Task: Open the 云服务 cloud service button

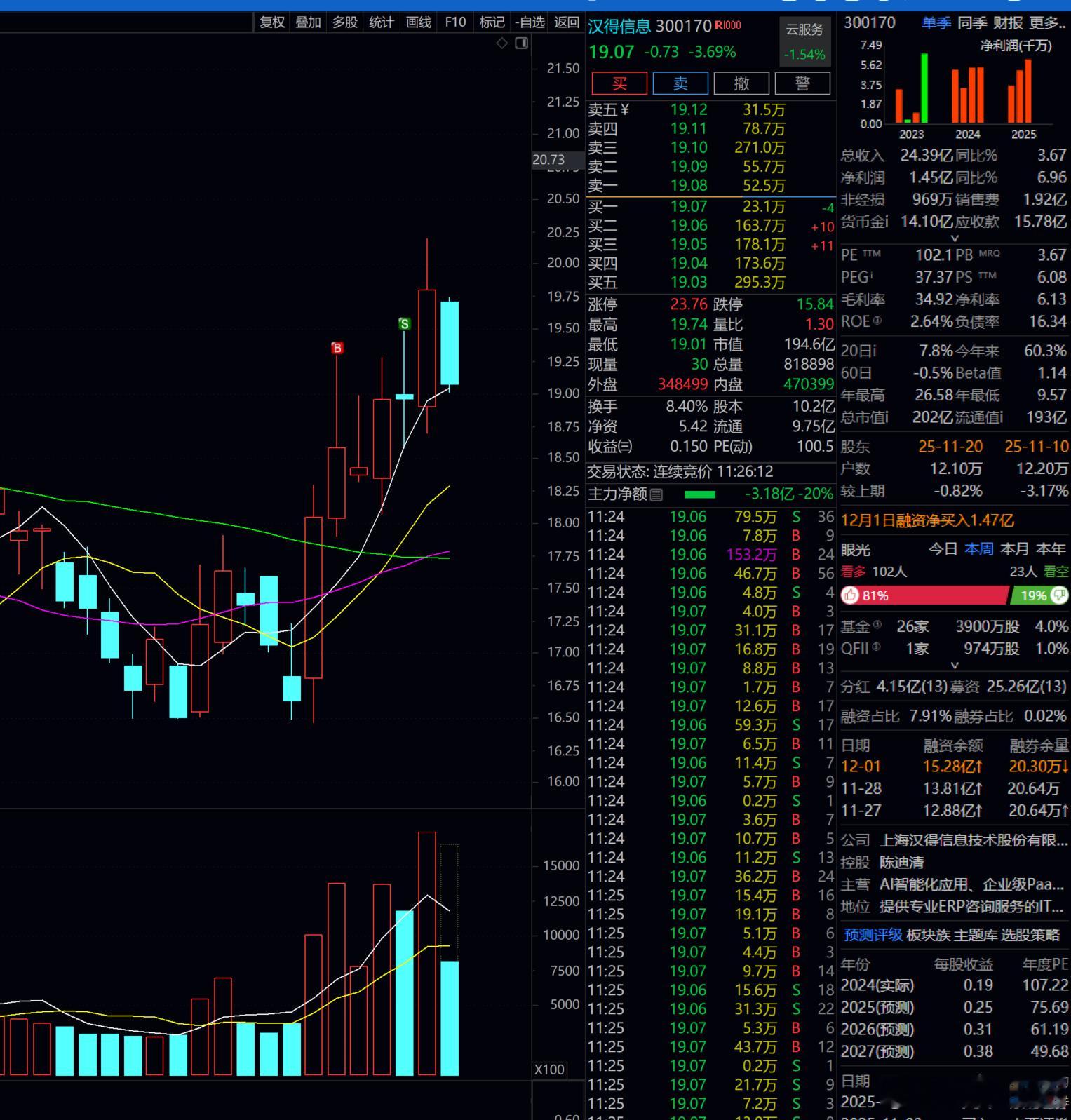Action: (x=805, y=41)
